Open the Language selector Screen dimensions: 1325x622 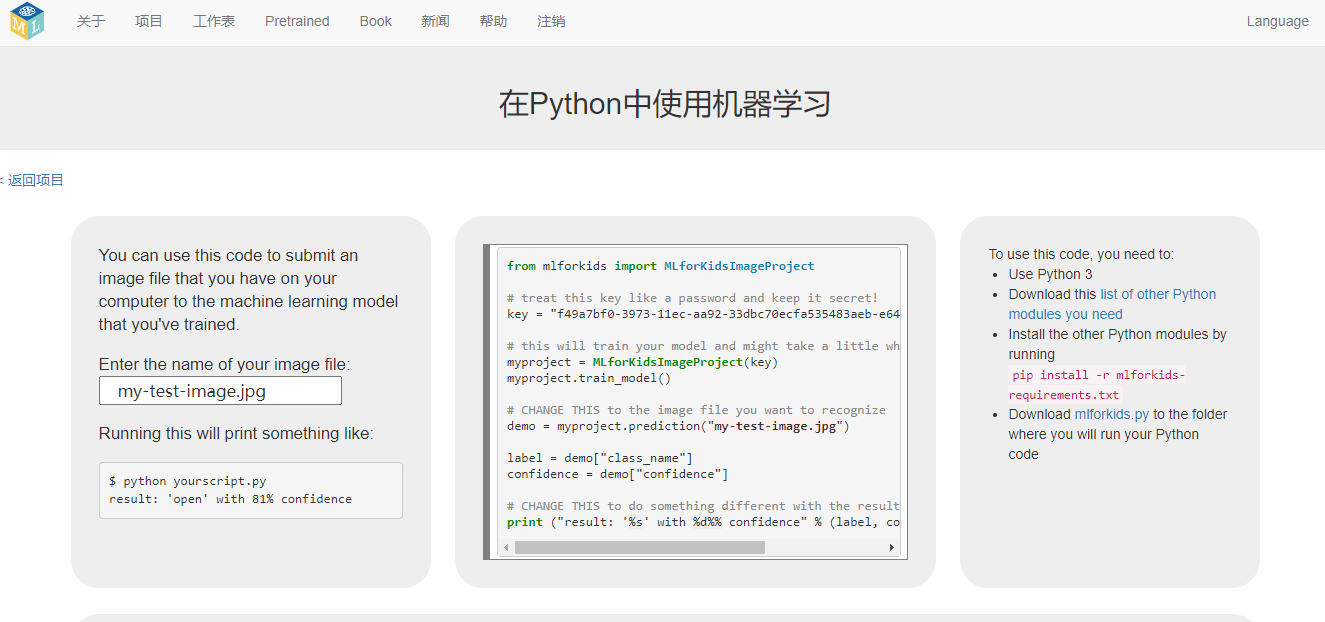point(1277,21)
